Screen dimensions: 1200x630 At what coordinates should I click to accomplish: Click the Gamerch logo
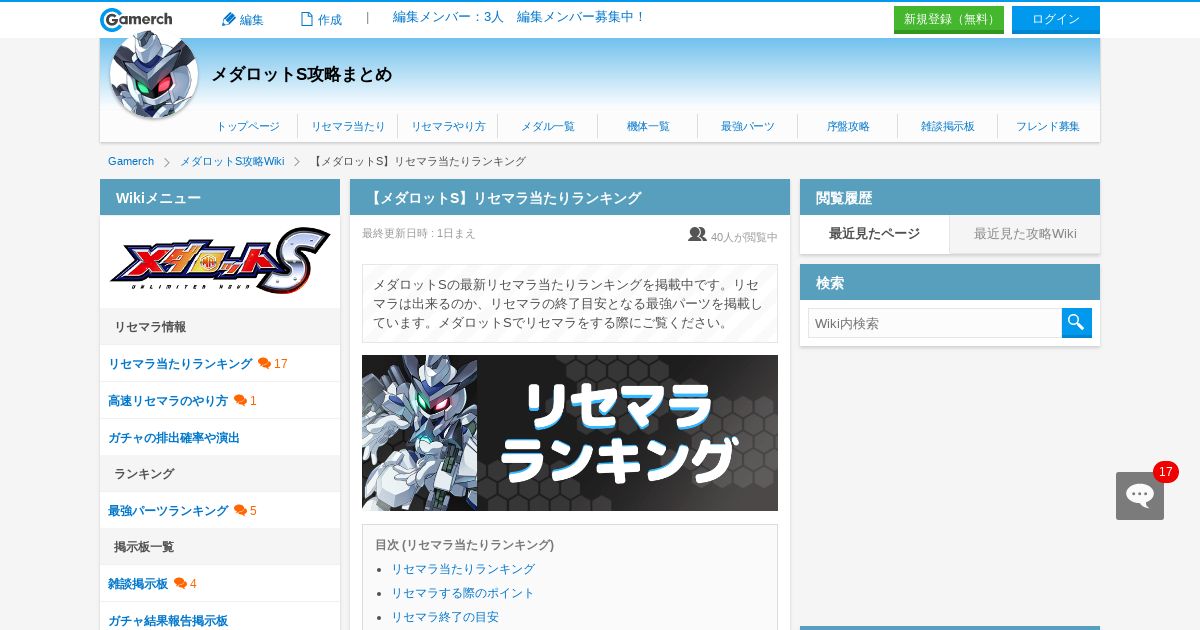click(136, 19)
